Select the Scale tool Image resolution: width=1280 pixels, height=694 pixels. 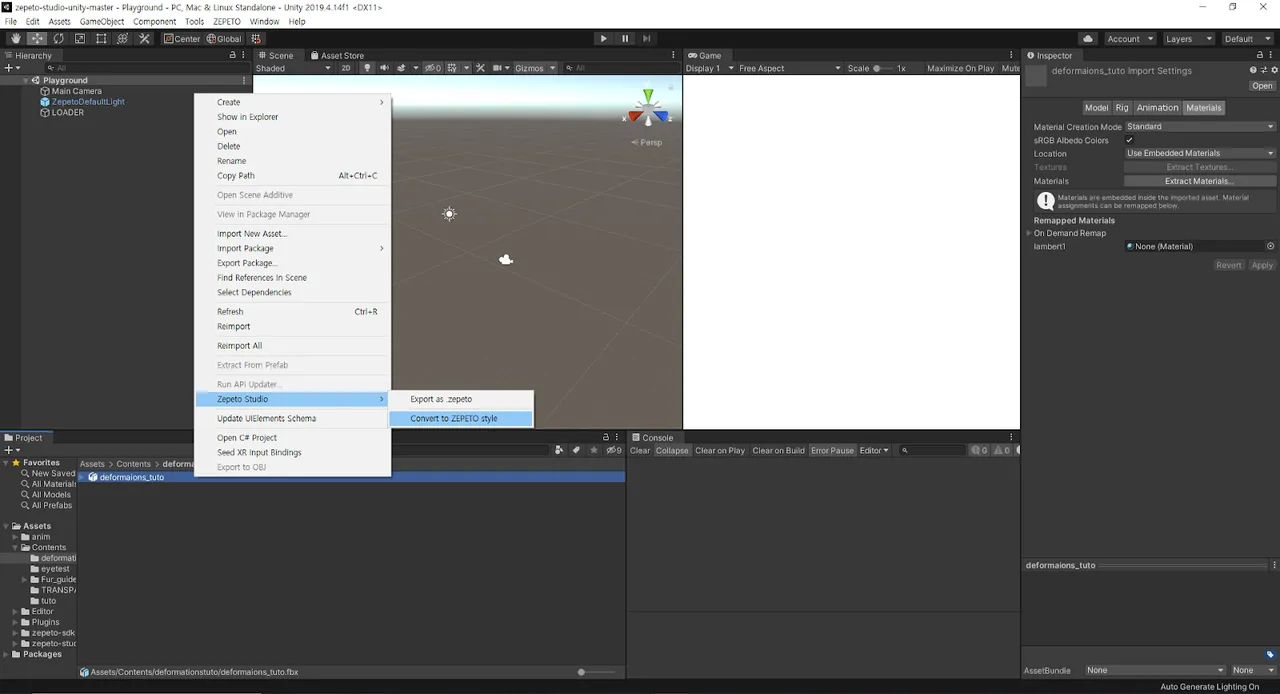[80, 37]
